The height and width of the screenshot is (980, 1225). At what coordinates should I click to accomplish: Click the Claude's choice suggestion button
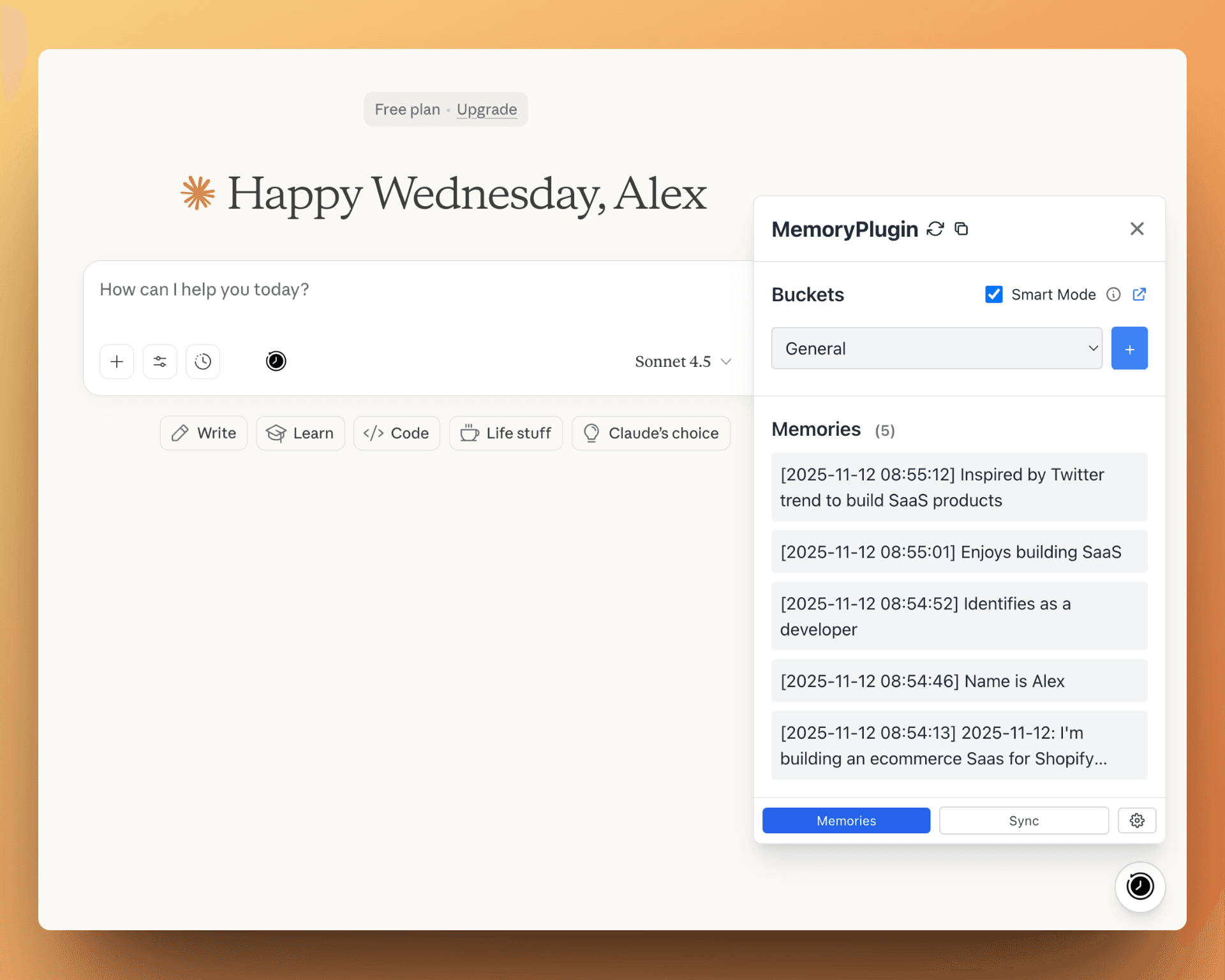click(651, 433)
